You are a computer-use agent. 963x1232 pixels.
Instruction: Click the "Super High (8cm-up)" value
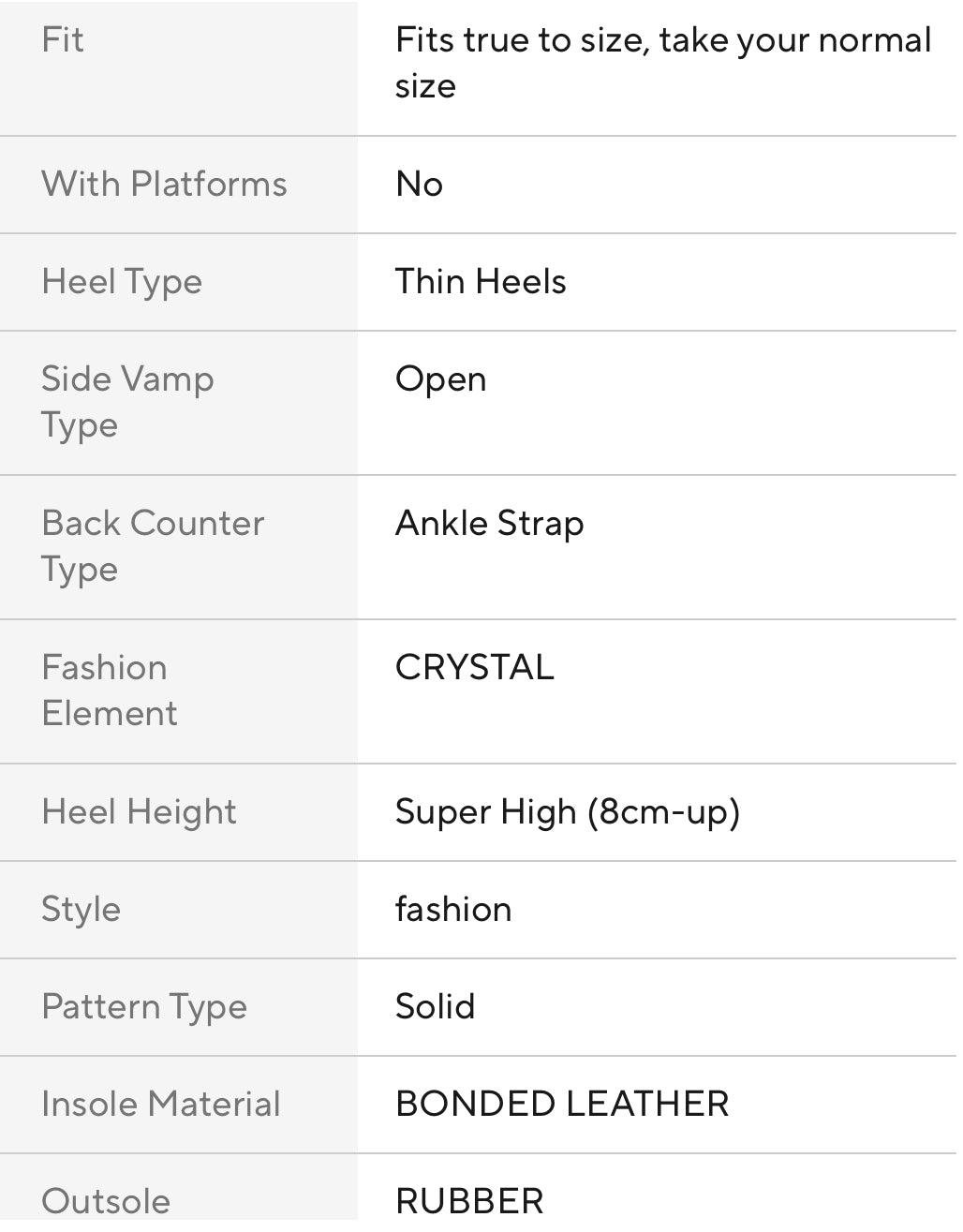(567, 812)
